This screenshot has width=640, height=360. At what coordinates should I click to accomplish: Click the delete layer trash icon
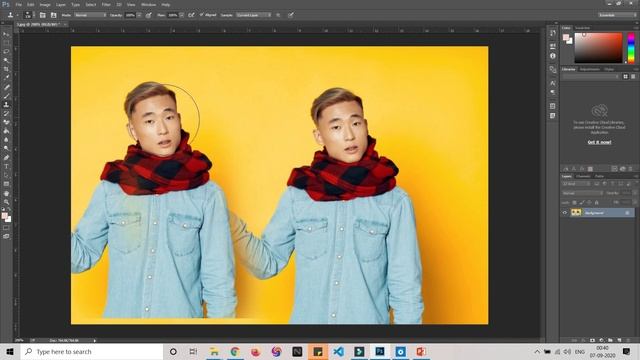(629, 340)
